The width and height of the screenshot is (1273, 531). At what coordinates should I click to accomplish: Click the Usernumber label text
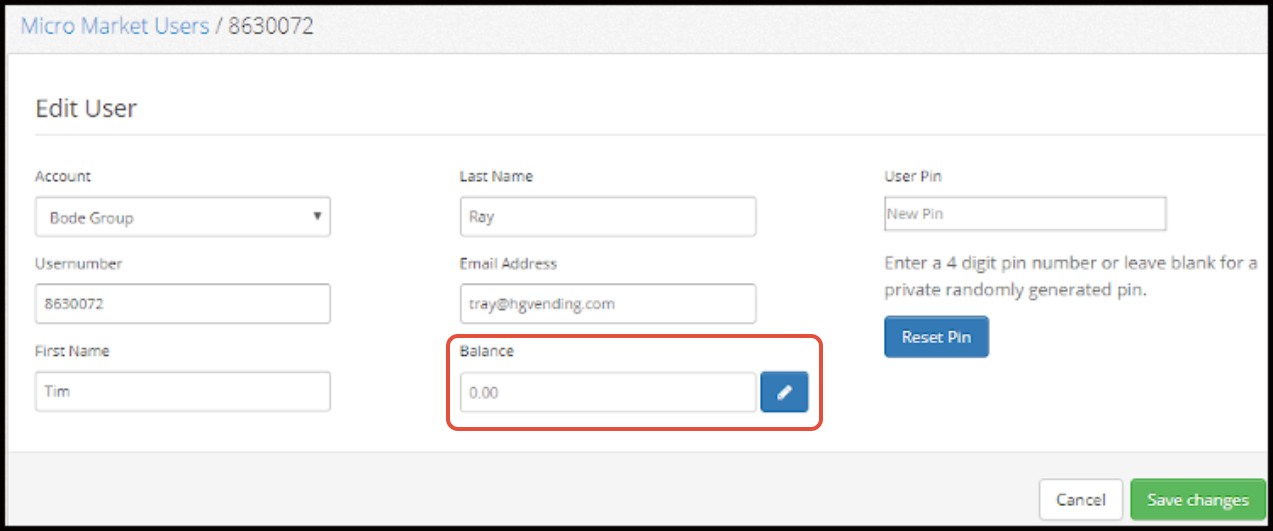tap(79, 264)
